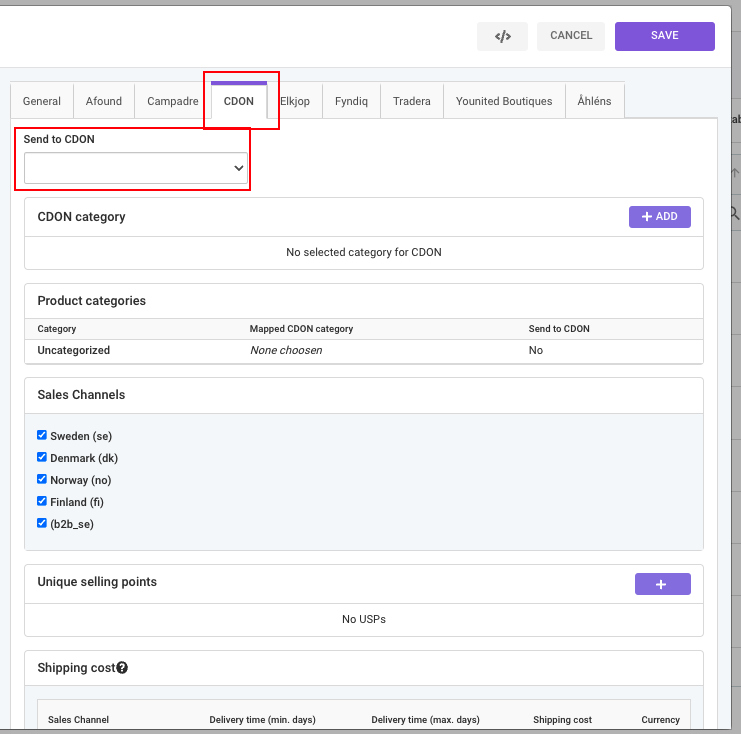Switch to the General tab
Screen dimensions: 741x734
pyautogui.click(x=42, y=101)
